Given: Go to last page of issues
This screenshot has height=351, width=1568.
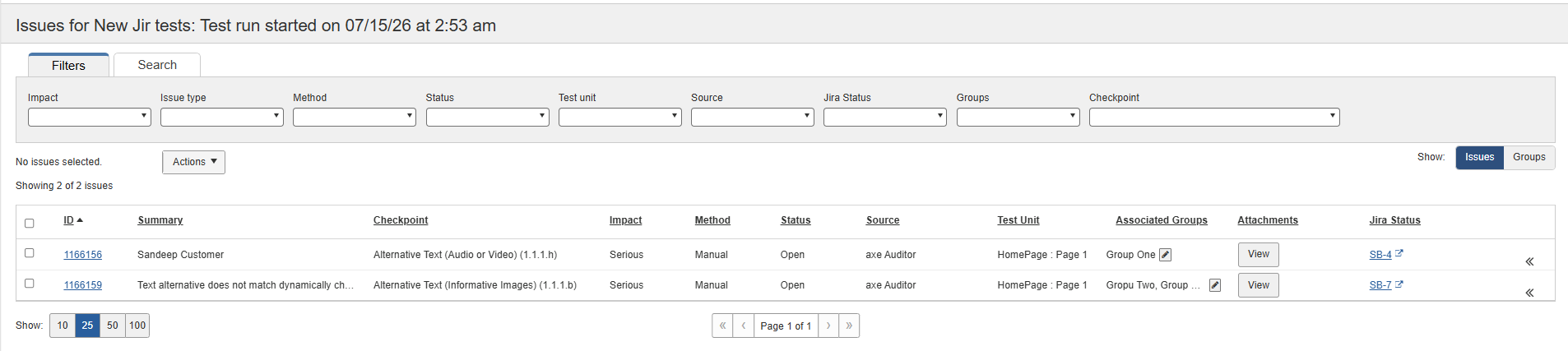Looking at the screenshot, I should tap(849, 326).
